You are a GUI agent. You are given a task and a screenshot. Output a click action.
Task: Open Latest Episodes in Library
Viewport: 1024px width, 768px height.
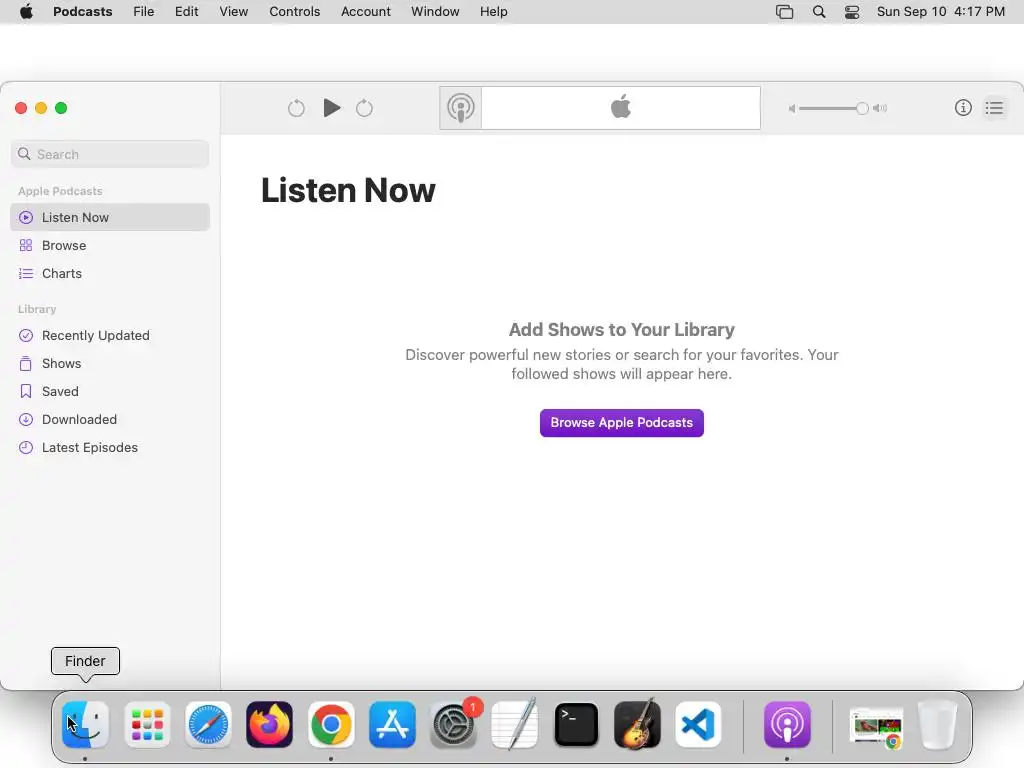click(110, 448)
